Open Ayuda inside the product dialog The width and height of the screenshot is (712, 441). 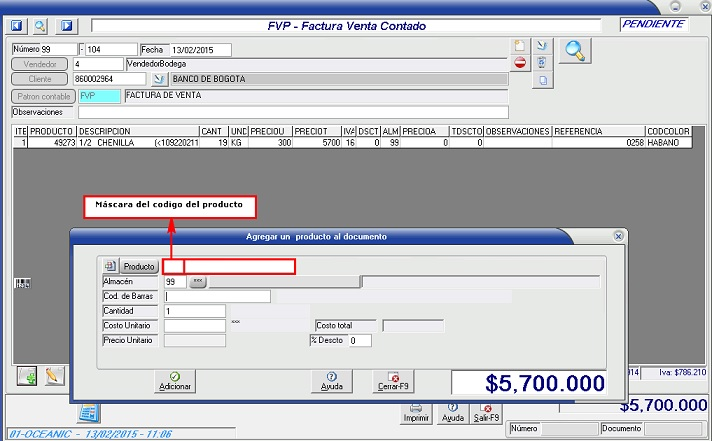point(331,380)
